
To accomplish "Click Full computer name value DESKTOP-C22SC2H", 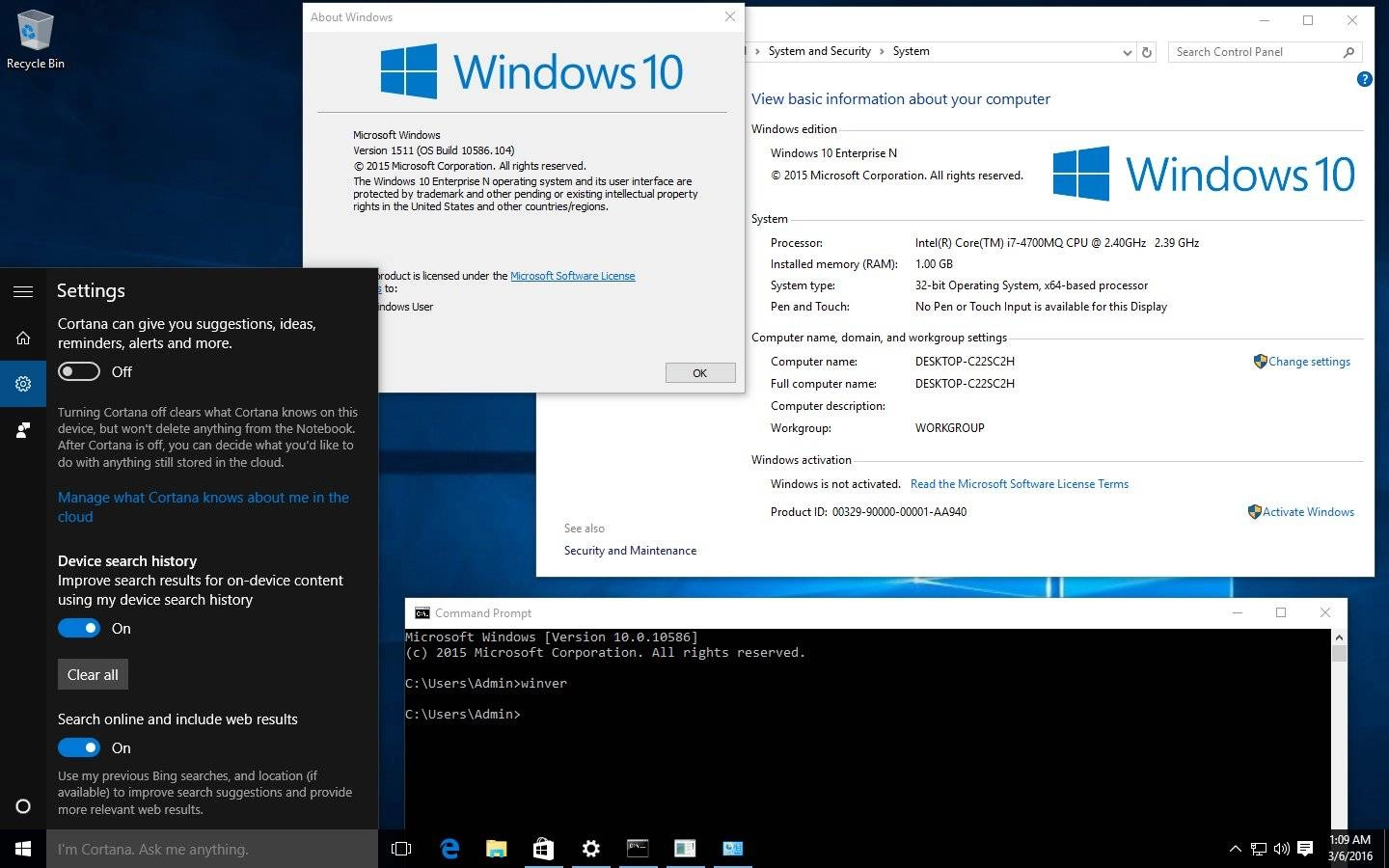I will point(965,384).
